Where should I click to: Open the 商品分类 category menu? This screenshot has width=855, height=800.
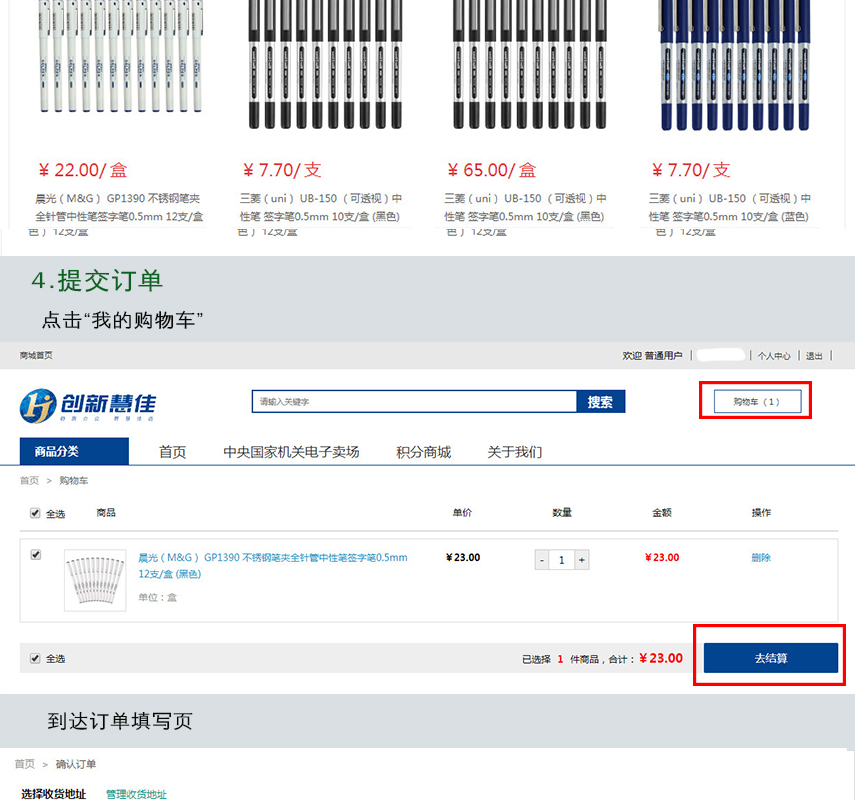coord(74,451)
